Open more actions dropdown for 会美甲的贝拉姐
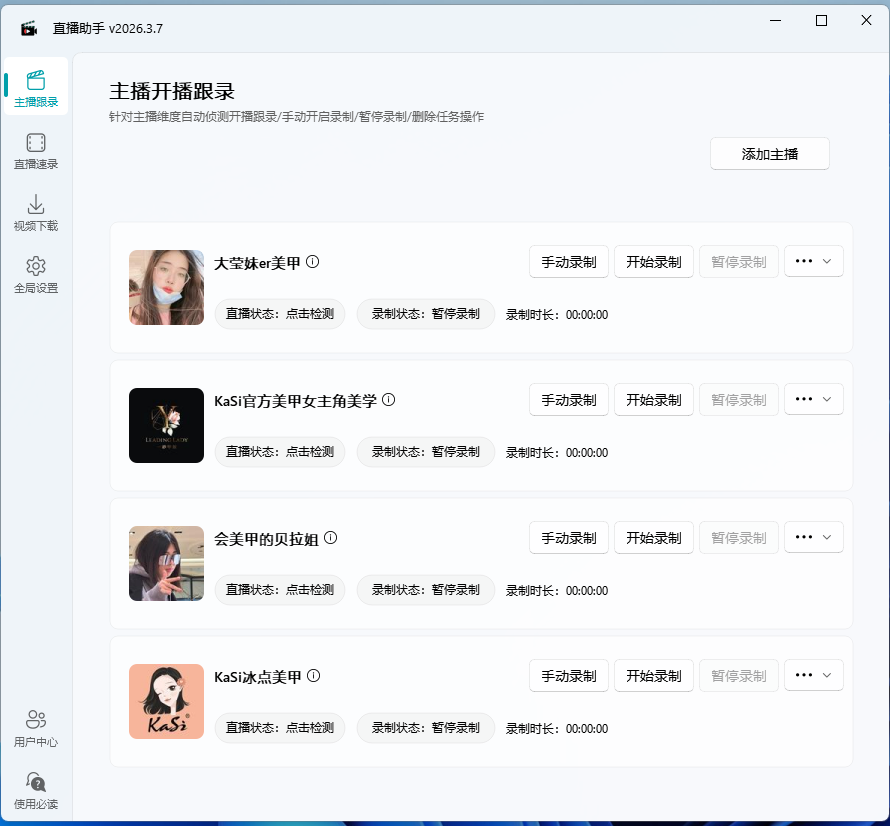Screen dimensions: 890x826 pyautogui.click(x=813, y=537)
